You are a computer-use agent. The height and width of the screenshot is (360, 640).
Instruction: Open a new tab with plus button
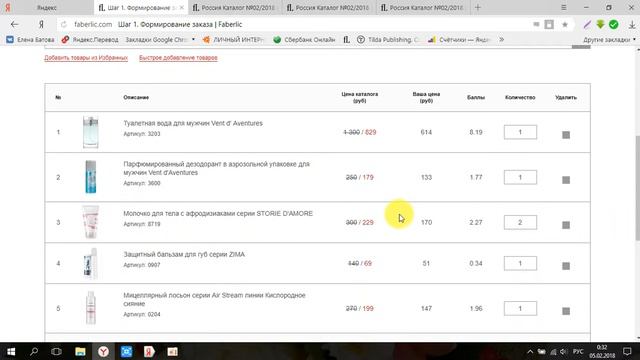478,7
